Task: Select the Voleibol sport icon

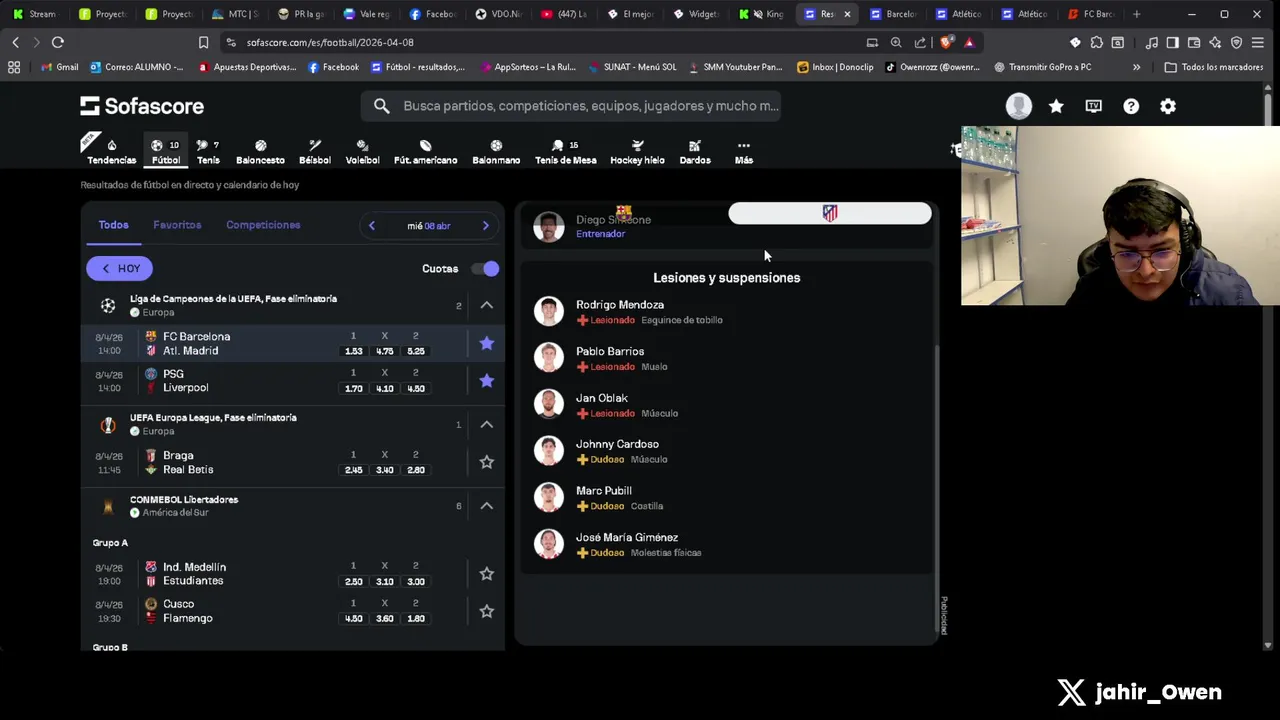Action: tap(362, 152)
